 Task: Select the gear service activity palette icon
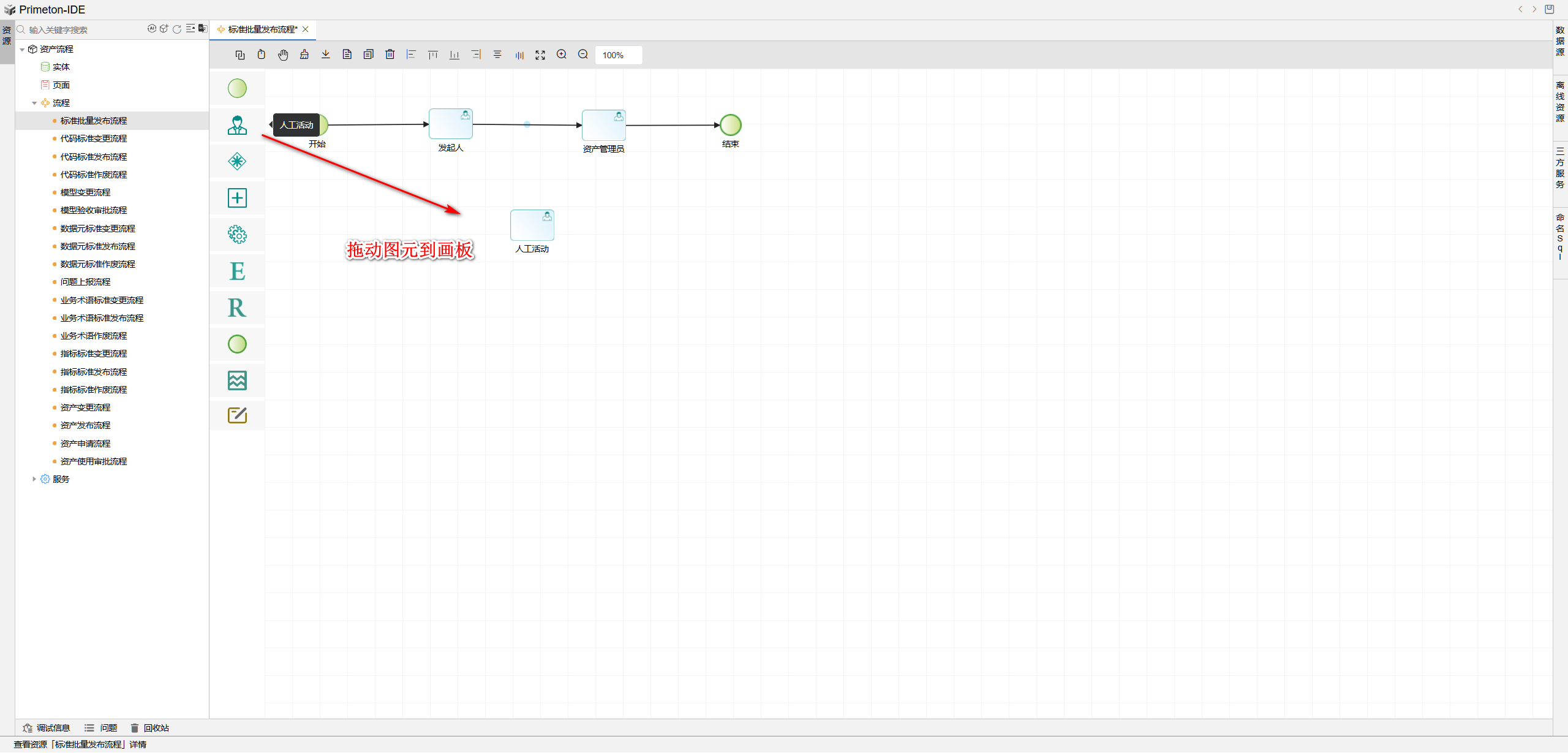coord(237,235)
